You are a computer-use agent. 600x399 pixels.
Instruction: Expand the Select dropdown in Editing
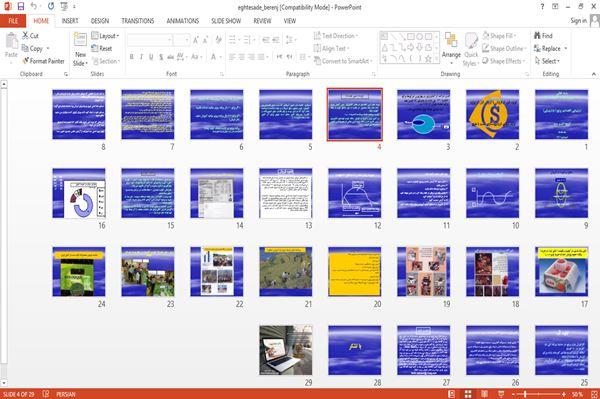click(x=547, y=61)
